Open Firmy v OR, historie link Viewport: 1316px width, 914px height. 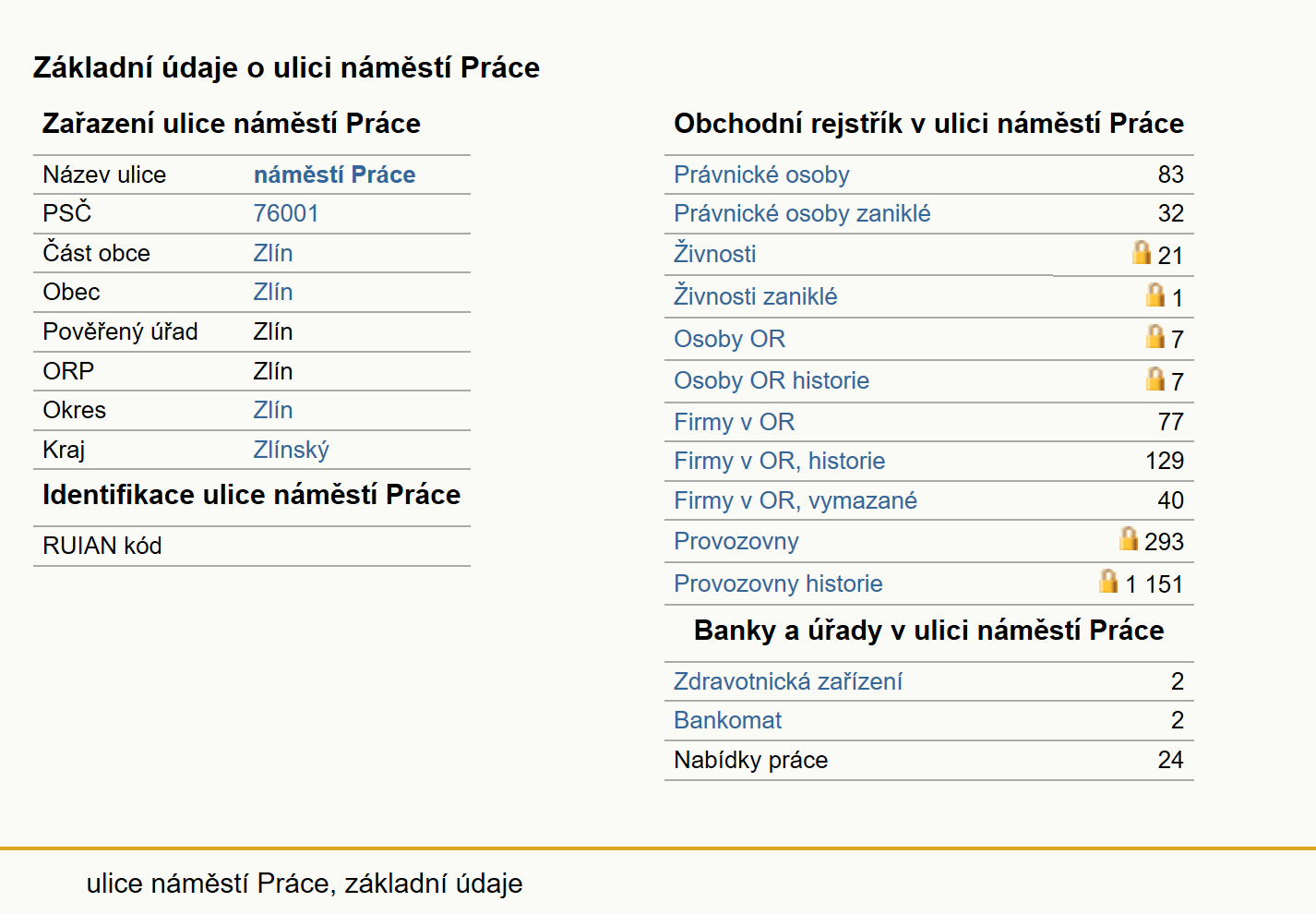click(779, 461)
